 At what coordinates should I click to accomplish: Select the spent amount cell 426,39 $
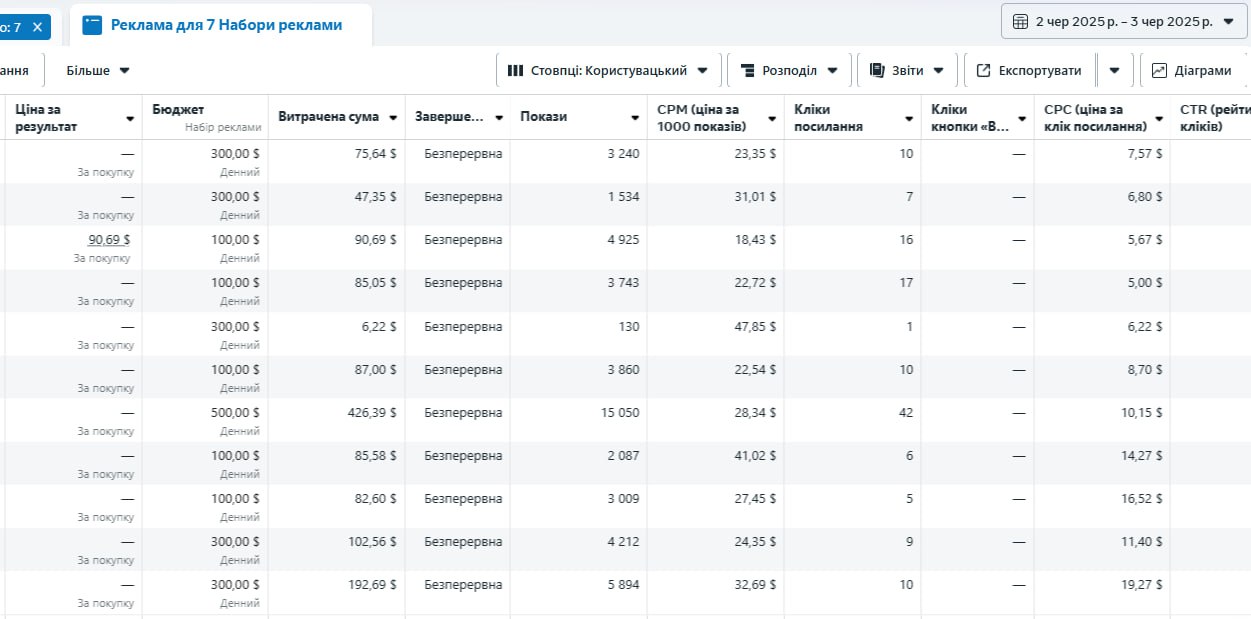click(372, 412)
